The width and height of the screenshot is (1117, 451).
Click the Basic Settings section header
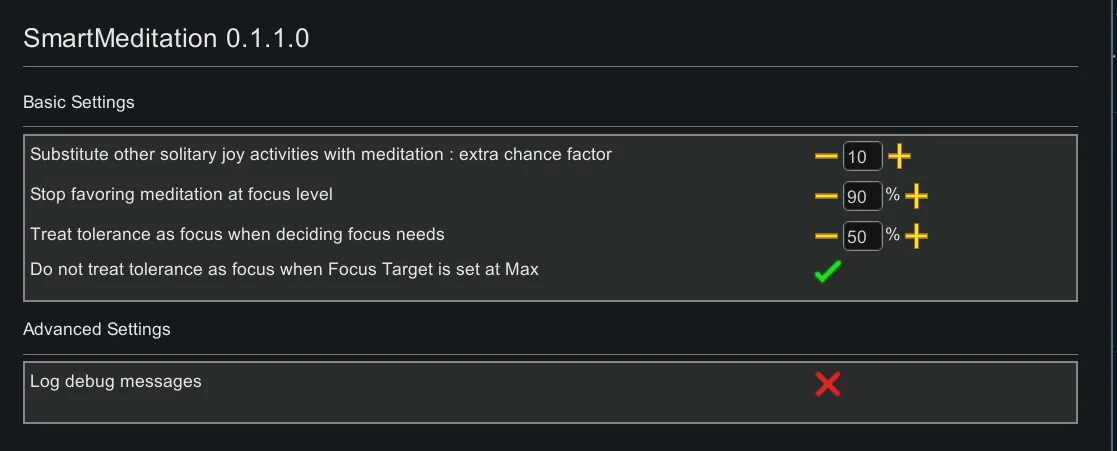point(78,102)
